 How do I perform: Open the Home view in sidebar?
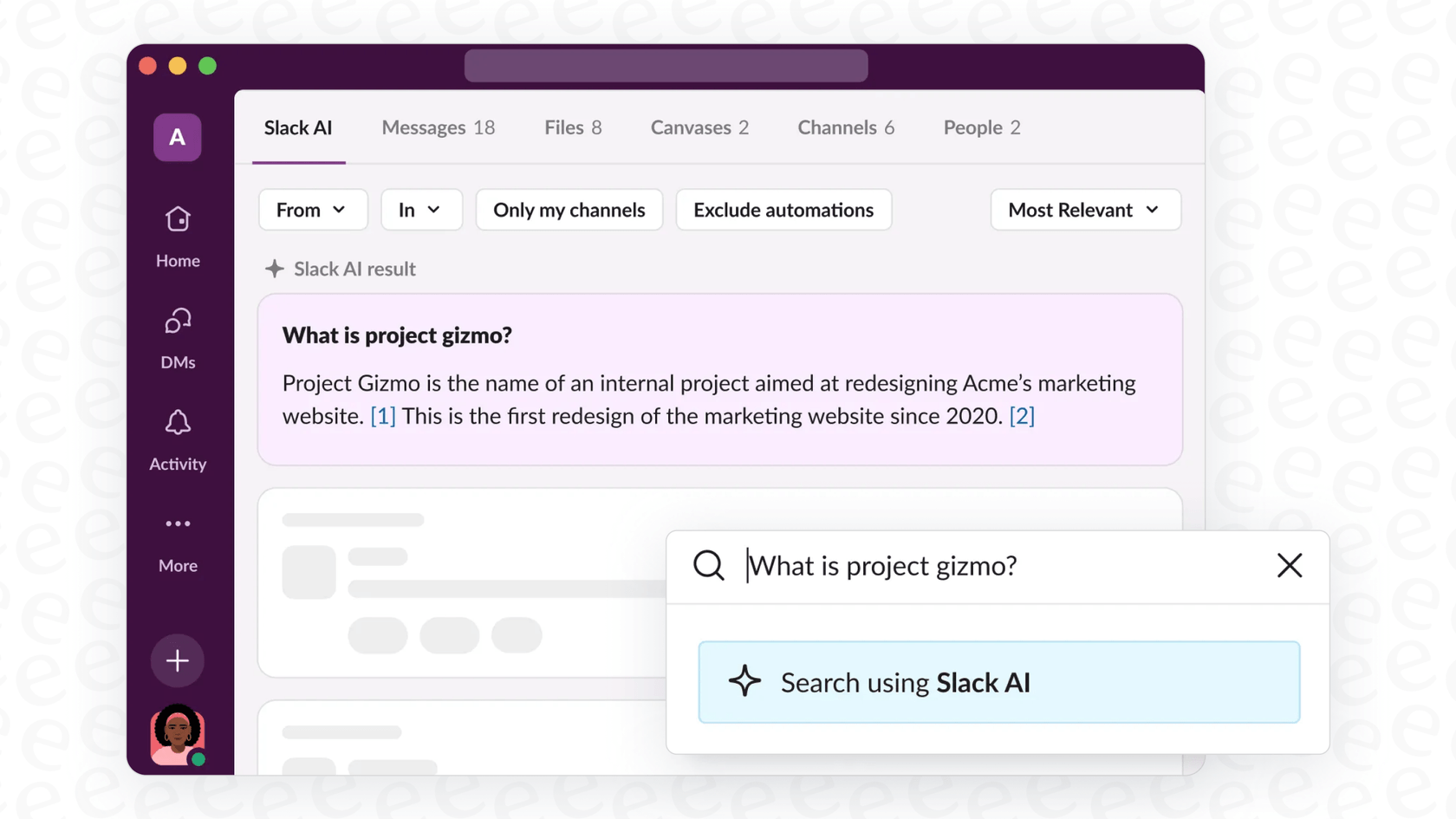coord(177,234)
